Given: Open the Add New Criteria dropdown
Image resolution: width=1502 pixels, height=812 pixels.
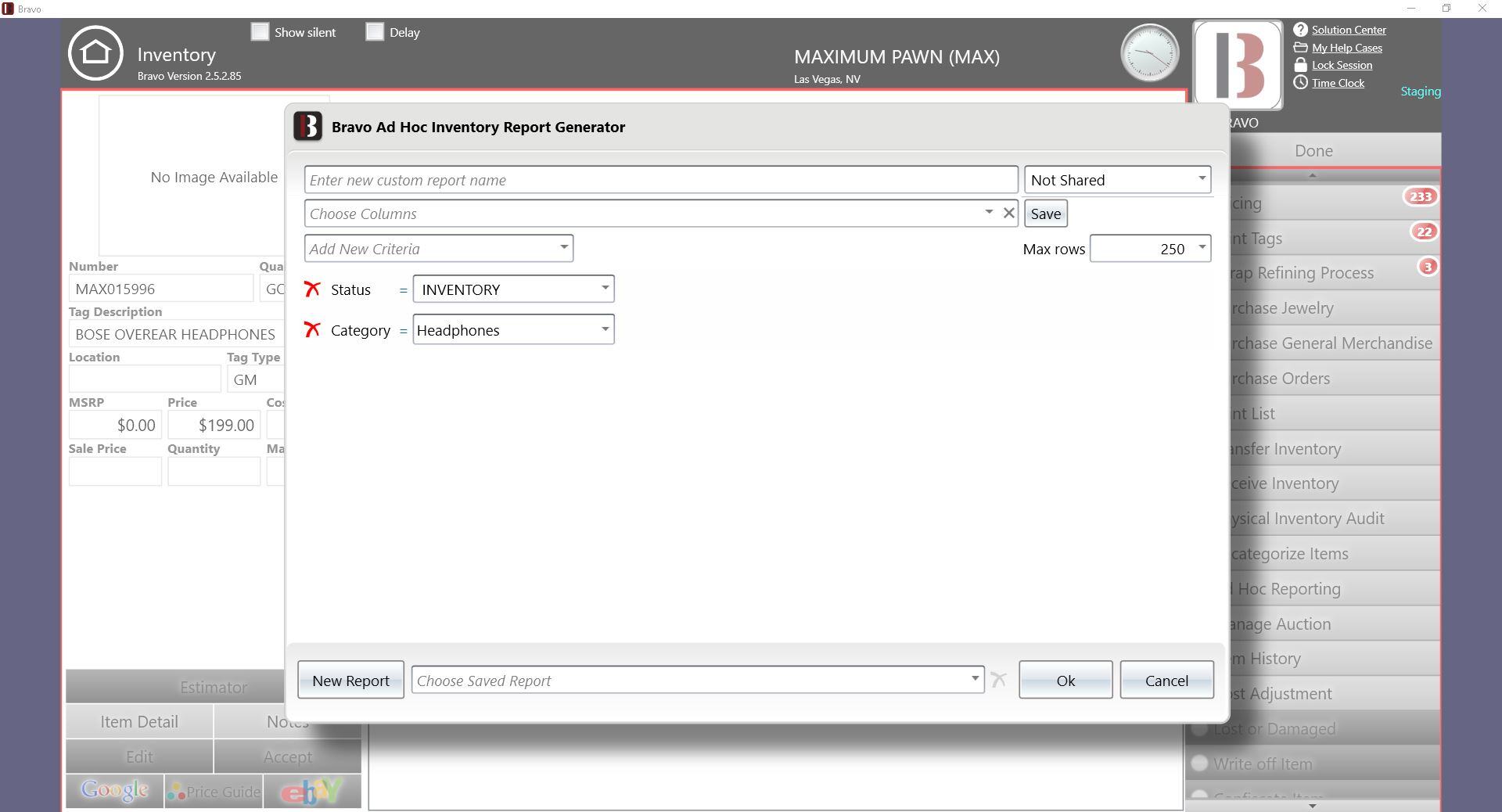Looking at the screenshot, I should click(439, 249).
